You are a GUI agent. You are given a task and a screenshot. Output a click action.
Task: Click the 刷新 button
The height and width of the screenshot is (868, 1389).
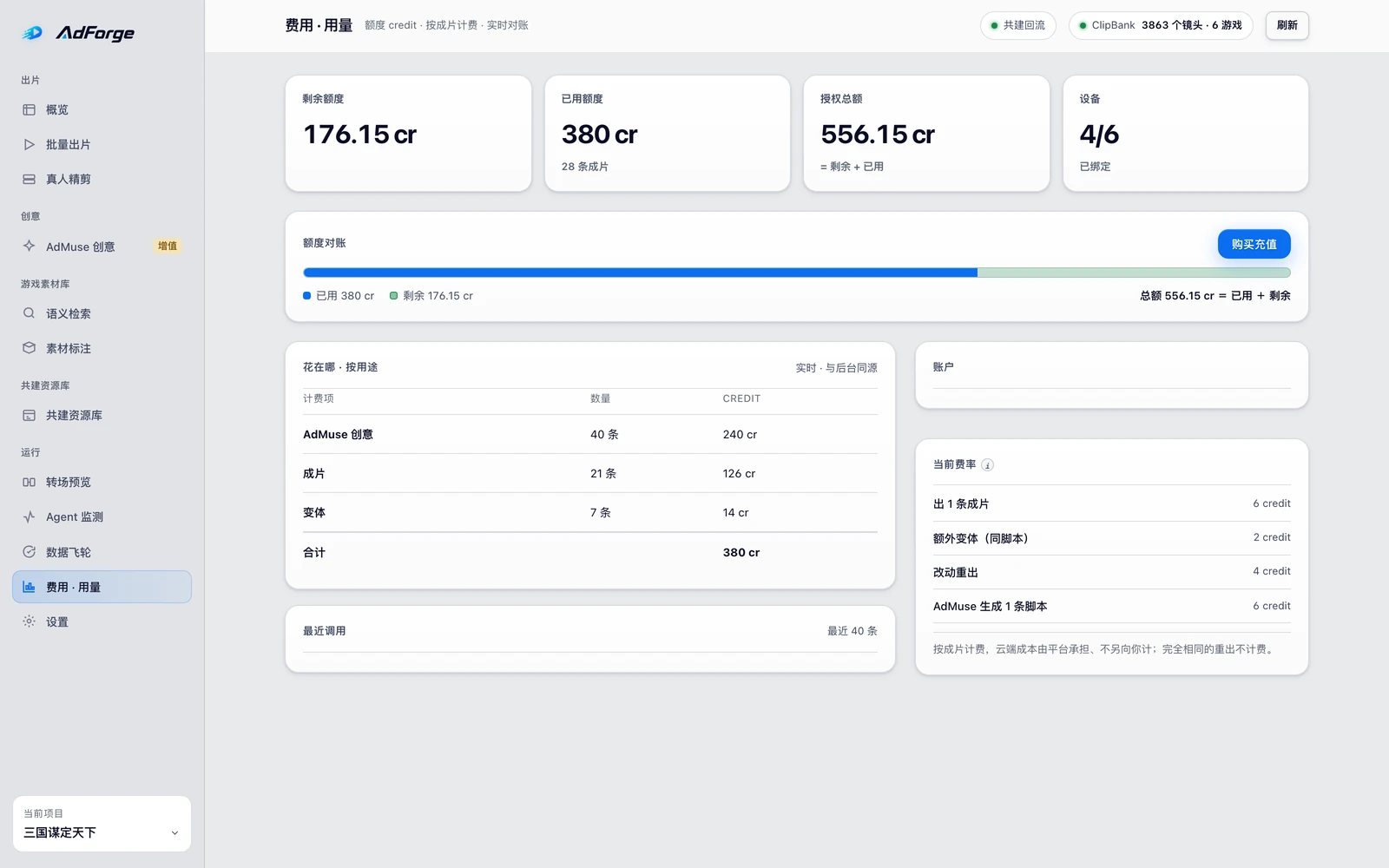point(1287,25)
